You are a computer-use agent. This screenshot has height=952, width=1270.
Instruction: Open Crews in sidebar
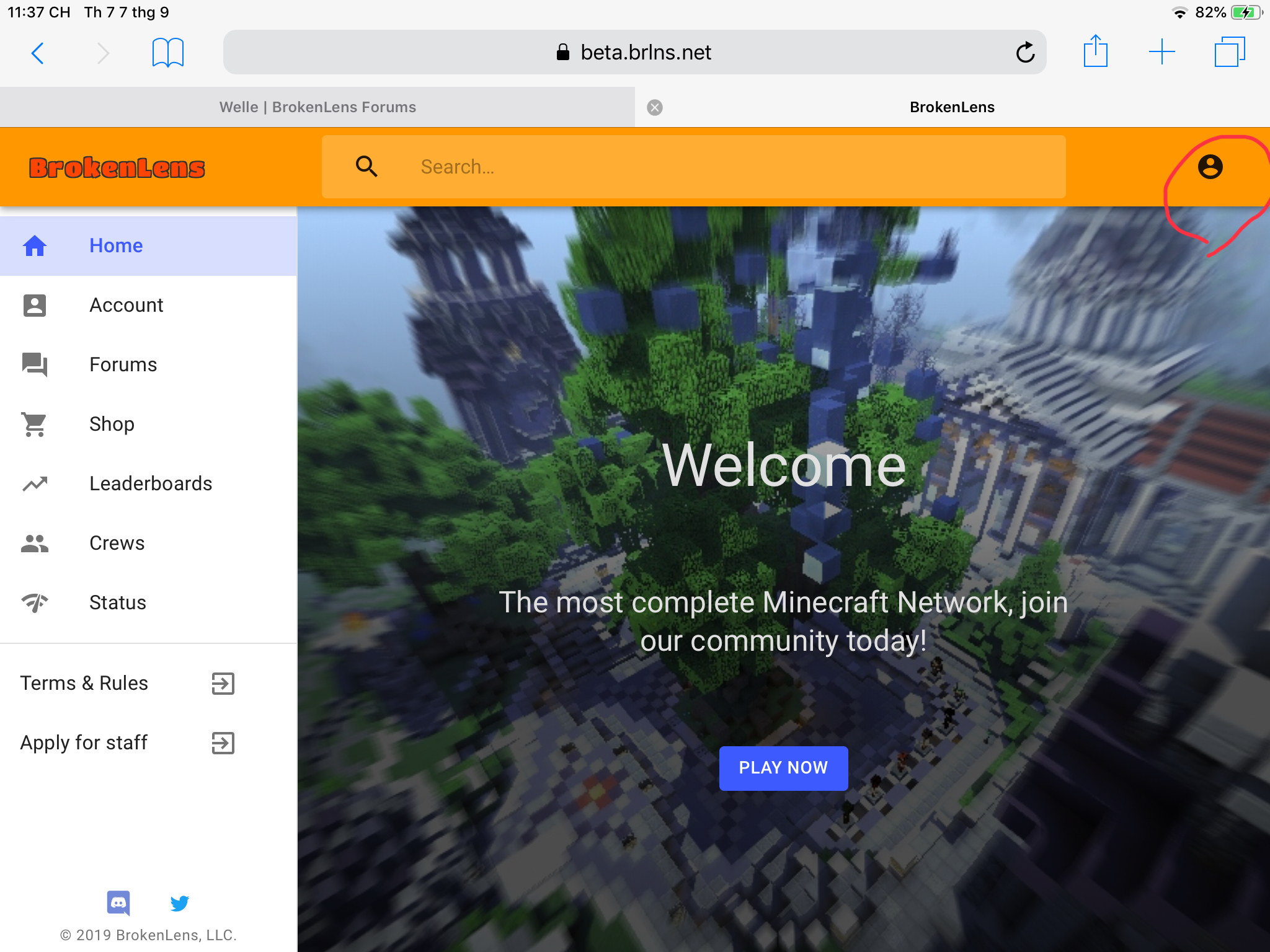coord(148,544)
